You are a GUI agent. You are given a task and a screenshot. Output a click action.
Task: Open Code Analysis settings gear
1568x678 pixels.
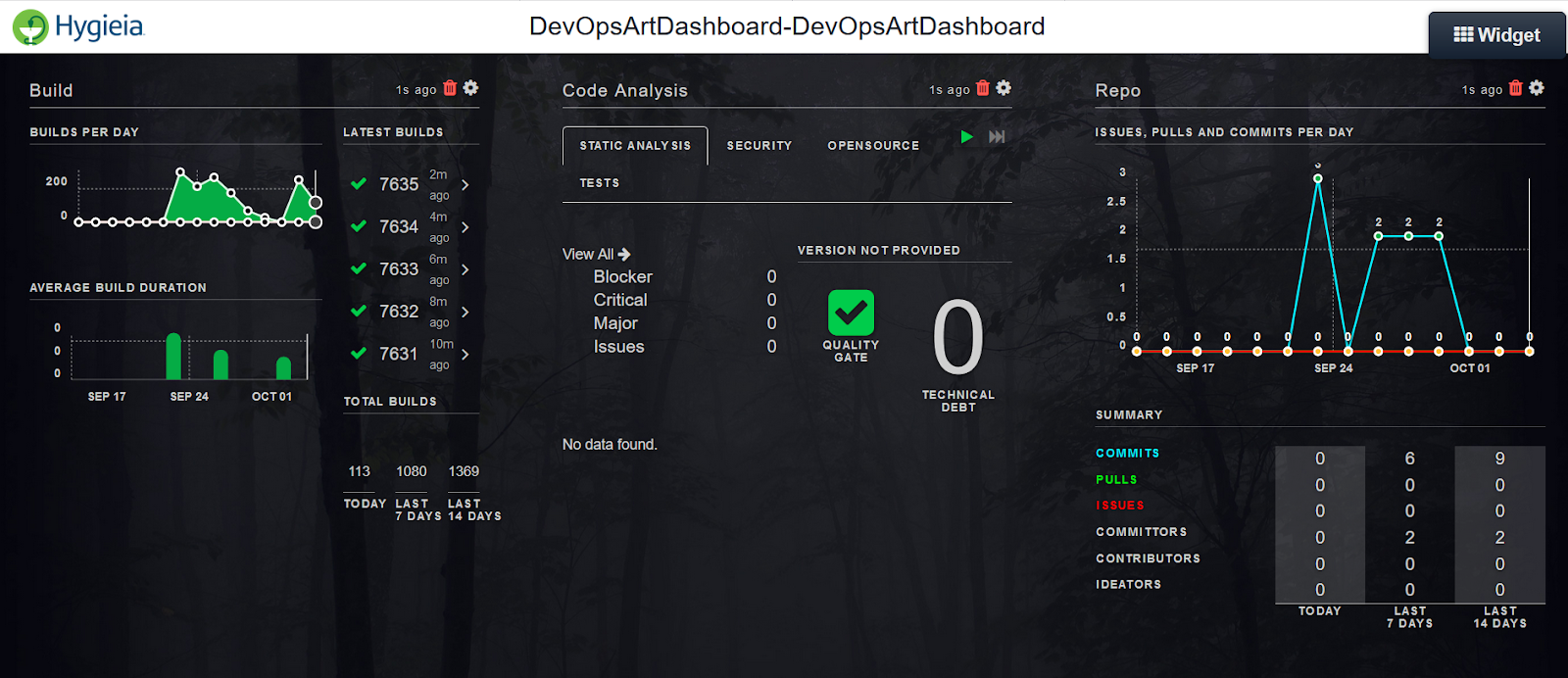1004,88
